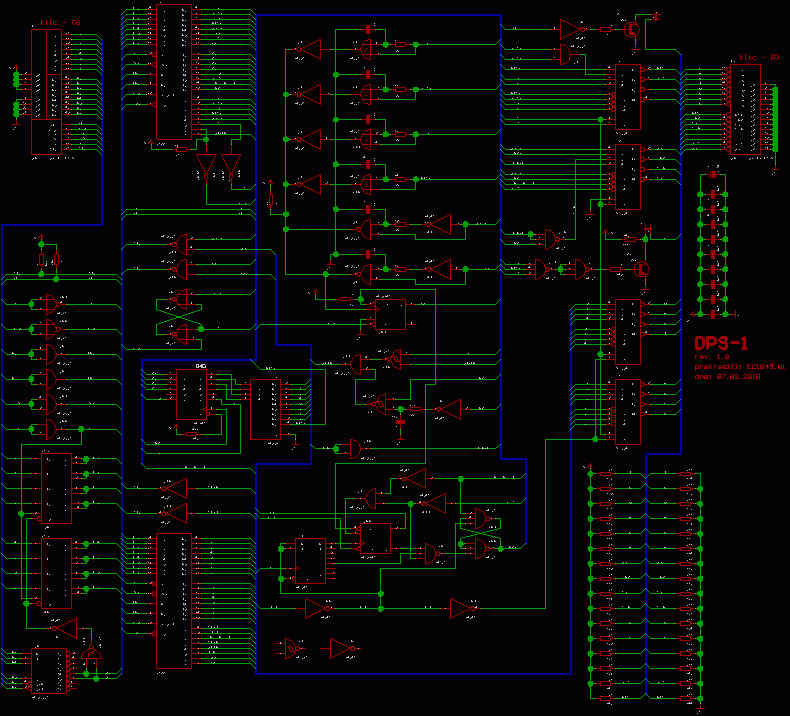Select the vertical green connector beside klic - C6

tap(16, 95)
